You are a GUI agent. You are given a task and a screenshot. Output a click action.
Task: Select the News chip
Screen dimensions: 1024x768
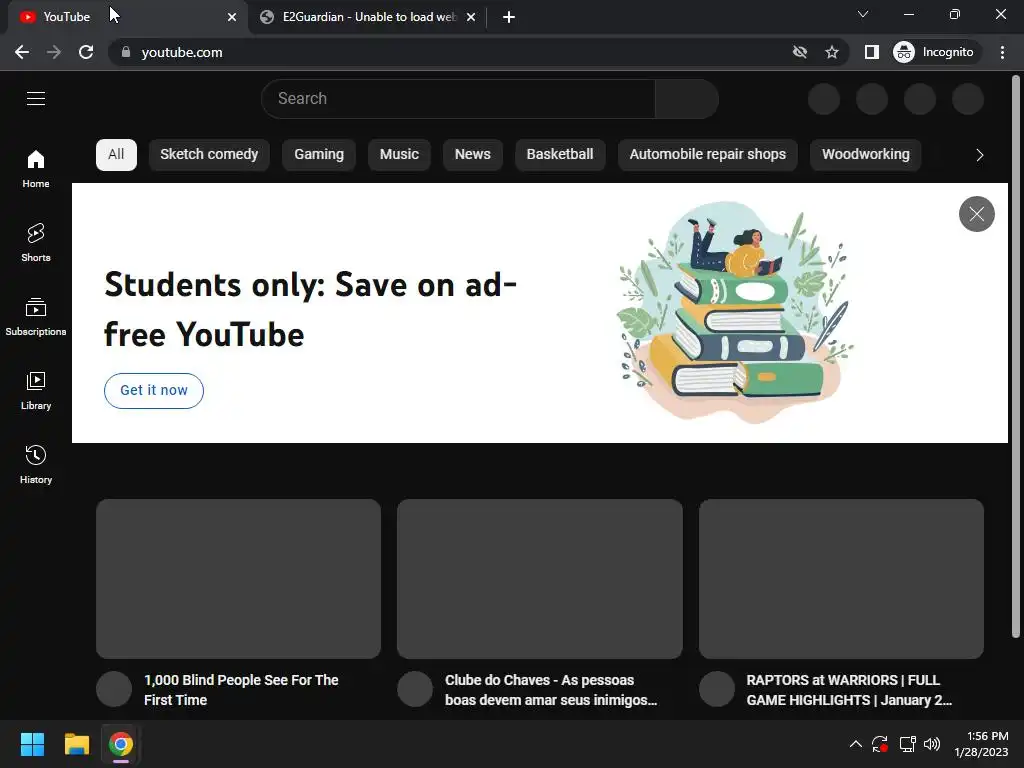pyautogui.click(x=473, y=155)
